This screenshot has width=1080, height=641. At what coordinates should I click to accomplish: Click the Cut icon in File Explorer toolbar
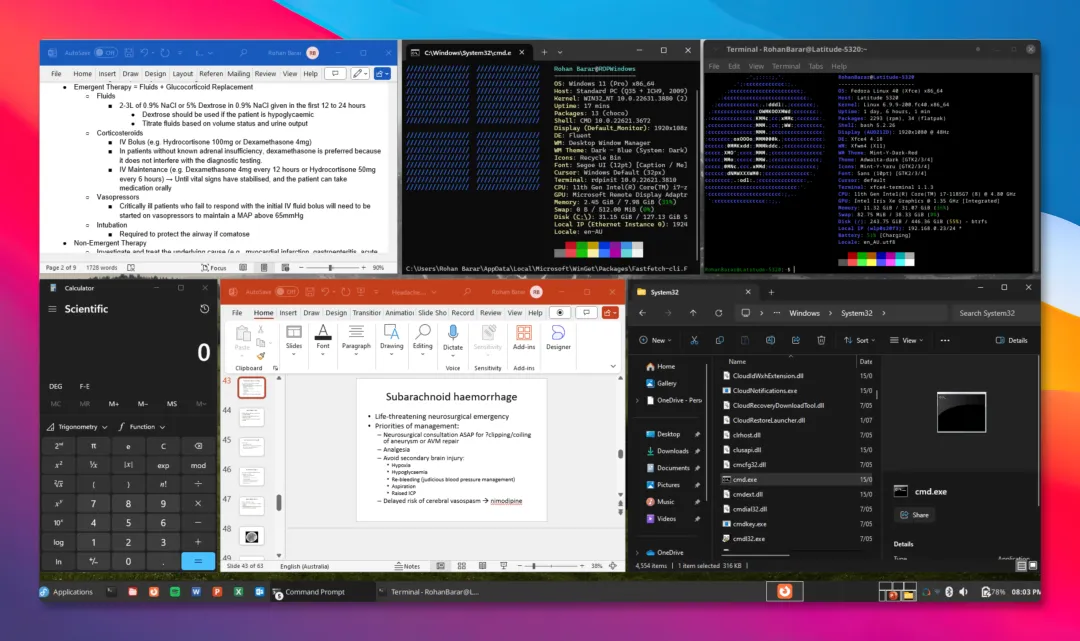pyautogui.click(x=694, y=340)
